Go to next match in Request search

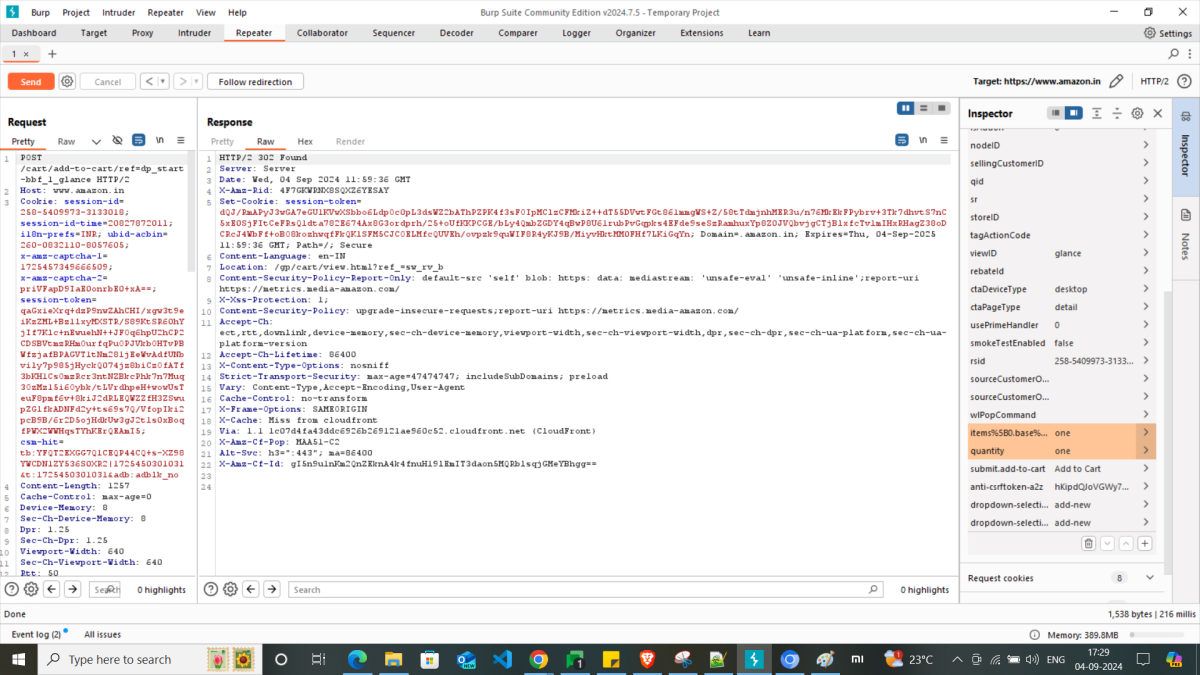(x=73, y=590)
